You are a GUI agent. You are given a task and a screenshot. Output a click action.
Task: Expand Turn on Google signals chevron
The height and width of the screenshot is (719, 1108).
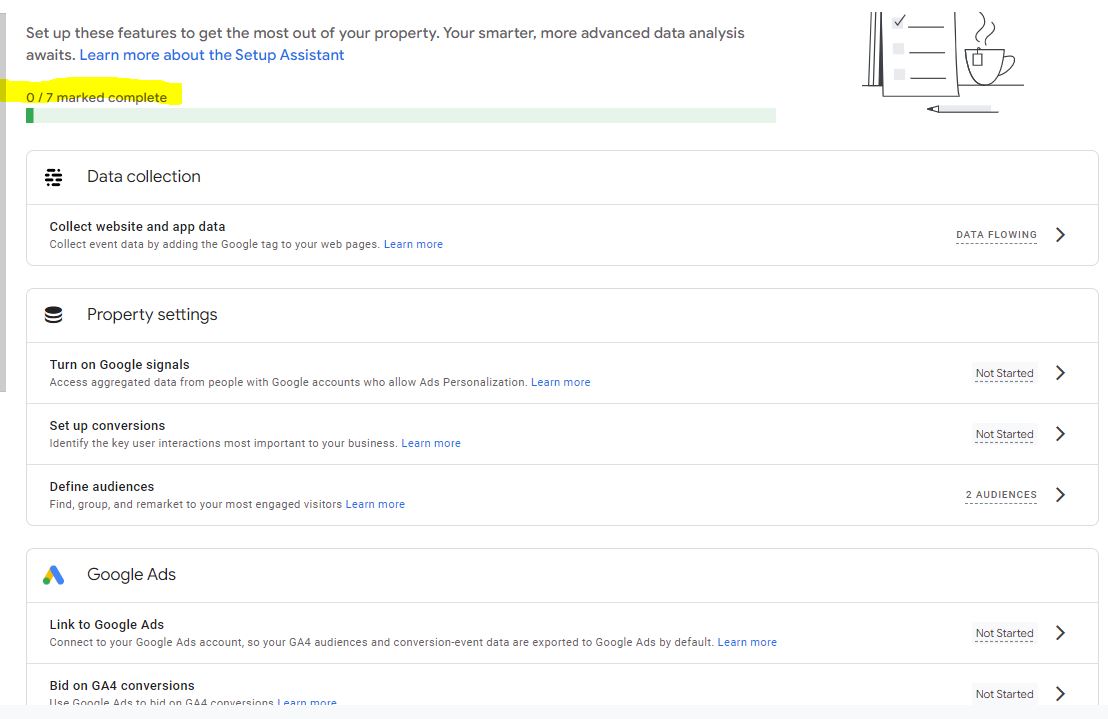[x=1060, y=373]
